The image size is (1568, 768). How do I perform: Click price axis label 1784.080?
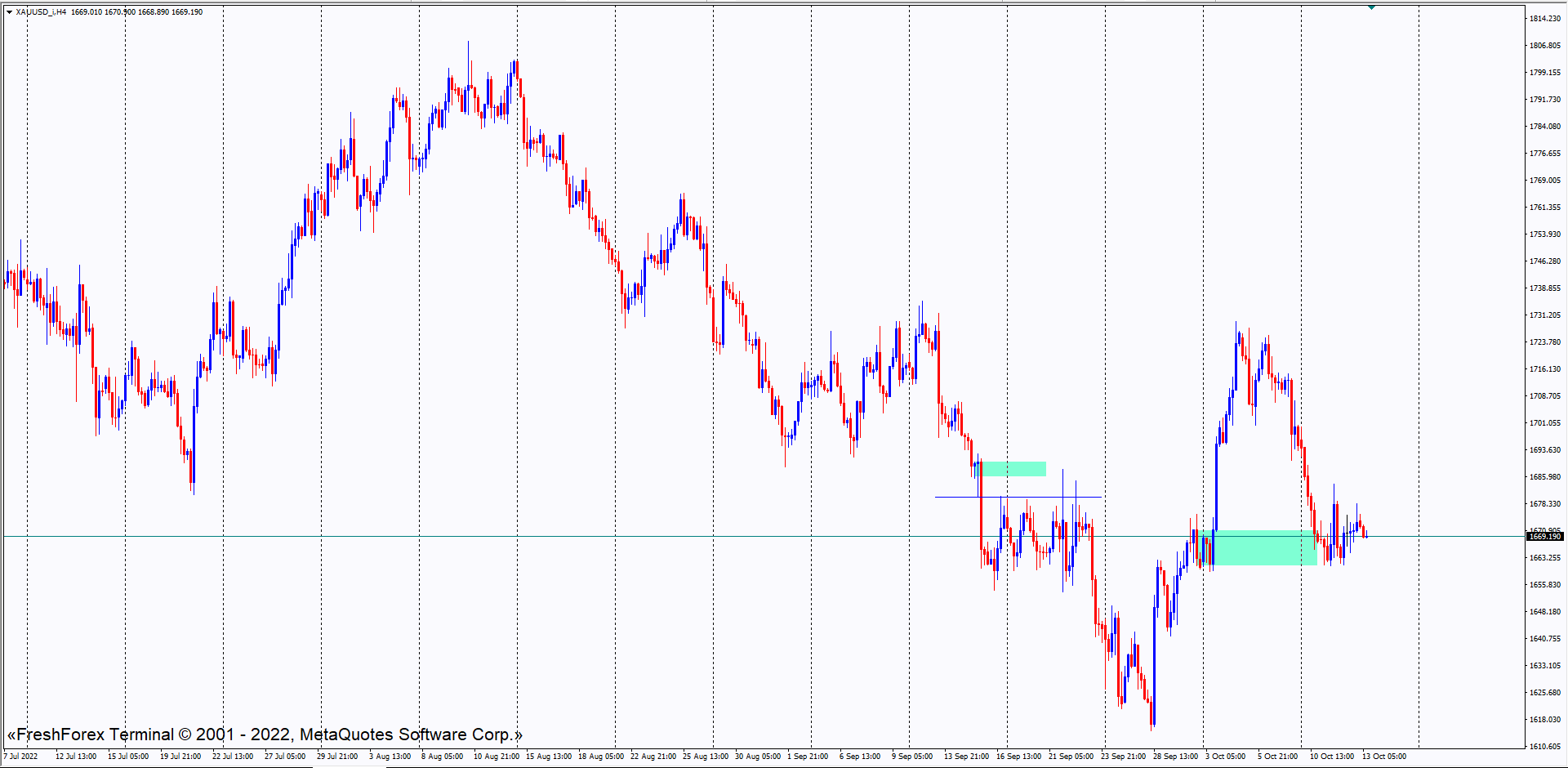click(1545, 127)
